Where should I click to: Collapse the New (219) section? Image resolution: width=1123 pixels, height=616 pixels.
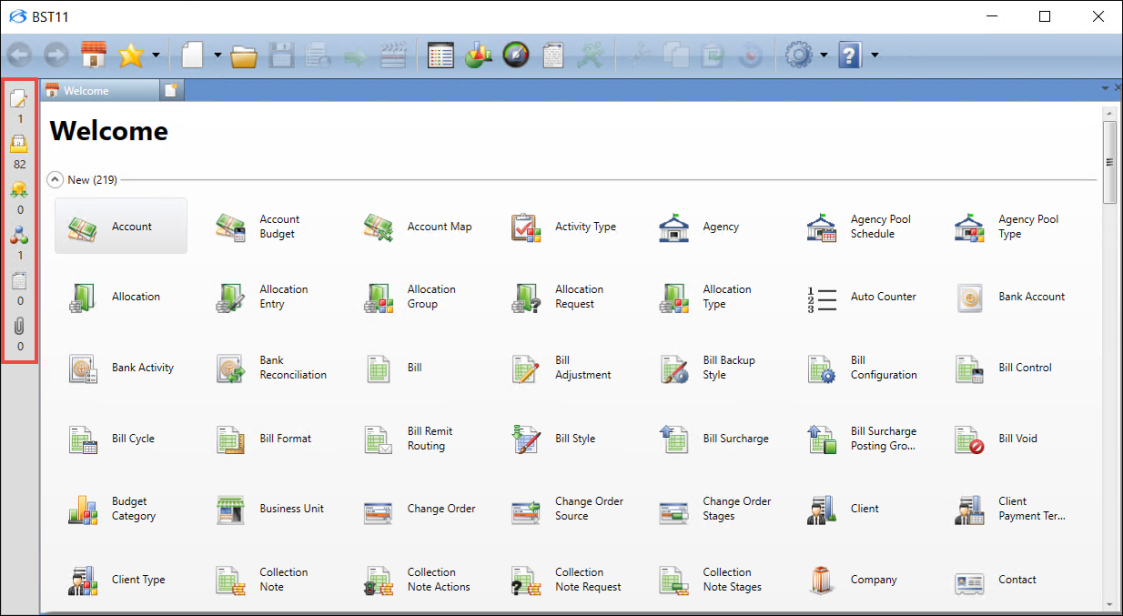click(56, 180)
